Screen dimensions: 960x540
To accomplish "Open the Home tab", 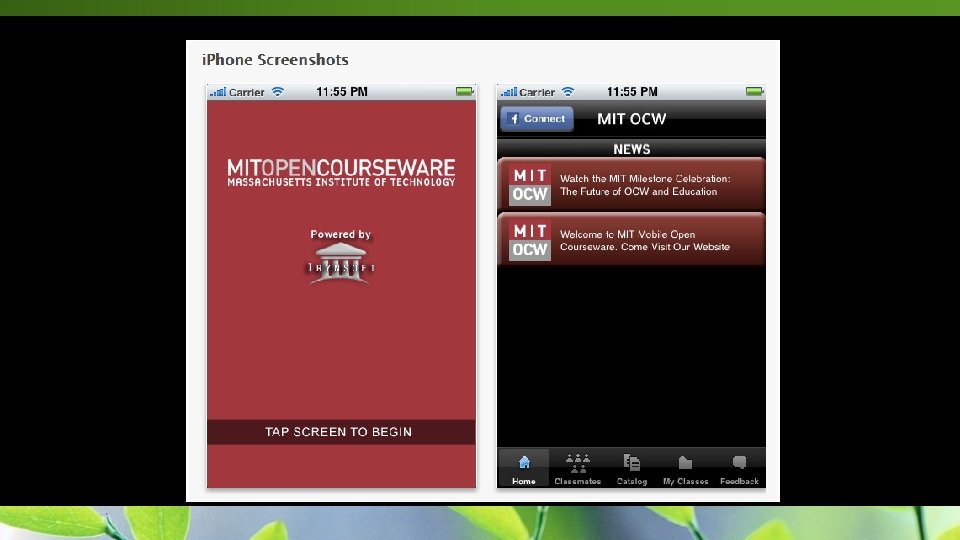I will [x=523, y=469].
